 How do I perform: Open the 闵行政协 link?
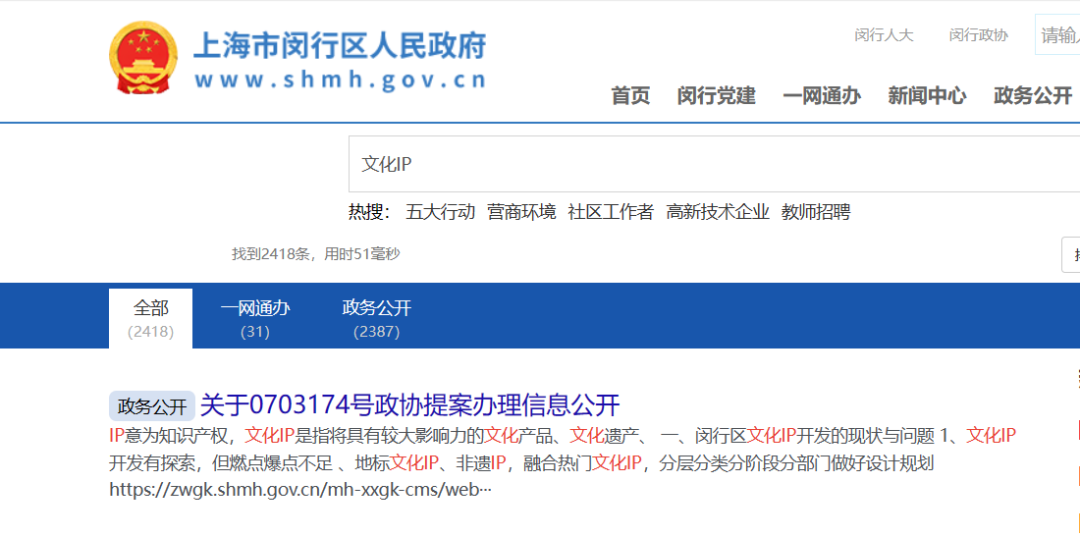(978, 35)
